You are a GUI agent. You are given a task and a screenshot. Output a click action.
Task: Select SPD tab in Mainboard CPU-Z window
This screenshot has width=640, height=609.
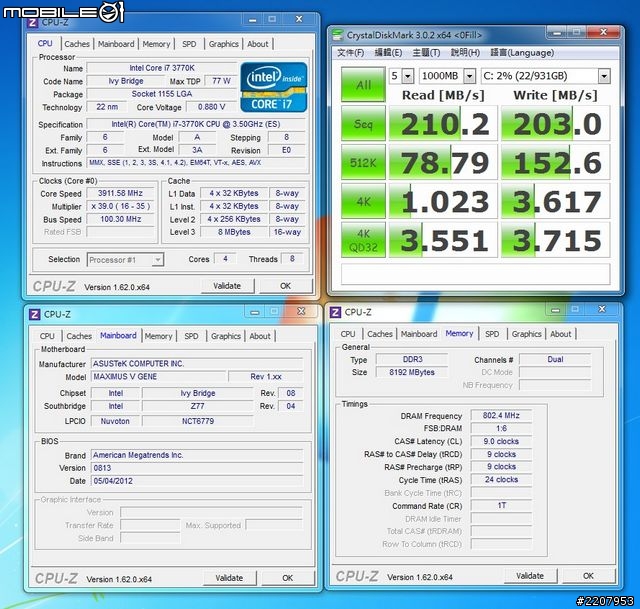tap(191, 336)
